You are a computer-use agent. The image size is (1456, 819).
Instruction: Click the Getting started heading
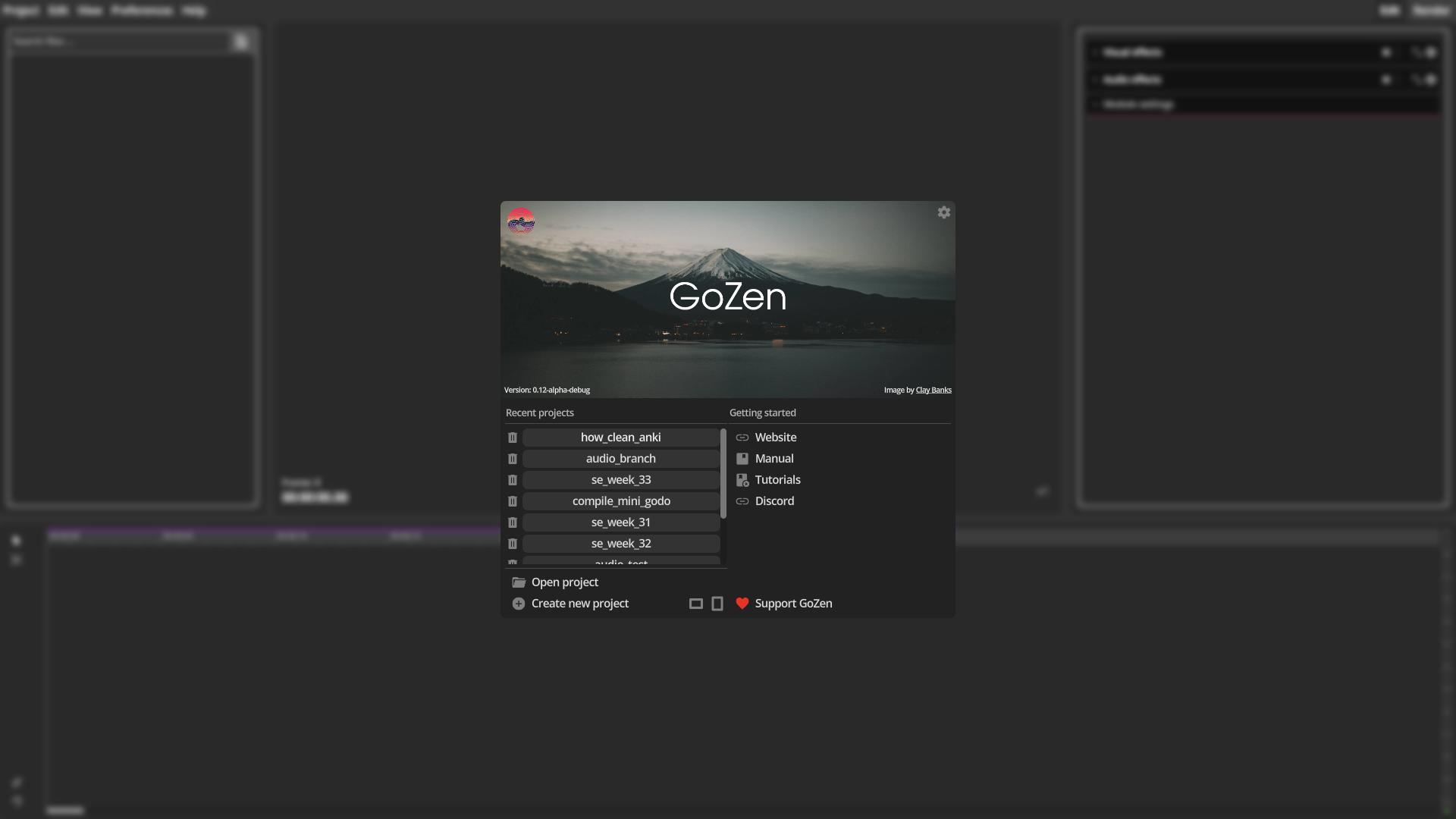(x=763, y=413)
